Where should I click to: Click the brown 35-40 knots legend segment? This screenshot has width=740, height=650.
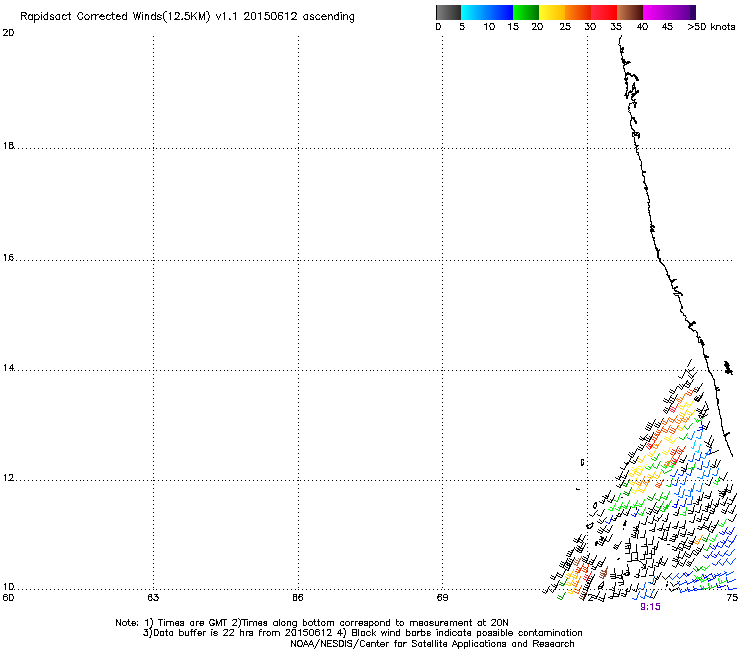pyautogui.click(x=630, y=12)
